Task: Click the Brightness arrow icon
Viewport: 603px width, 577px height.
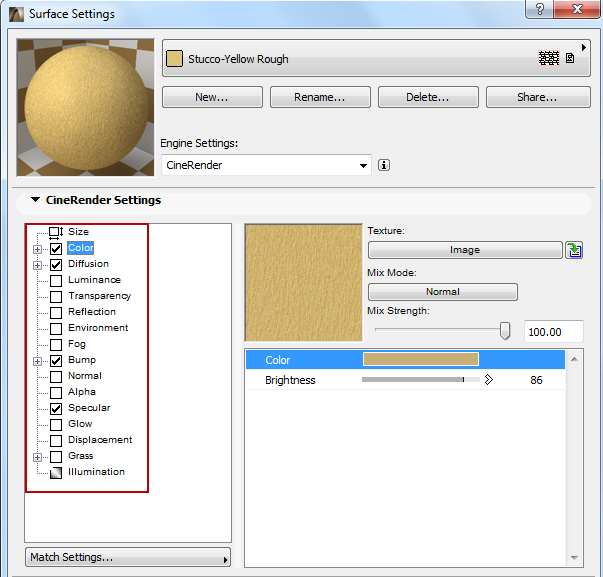Action: 488,380
